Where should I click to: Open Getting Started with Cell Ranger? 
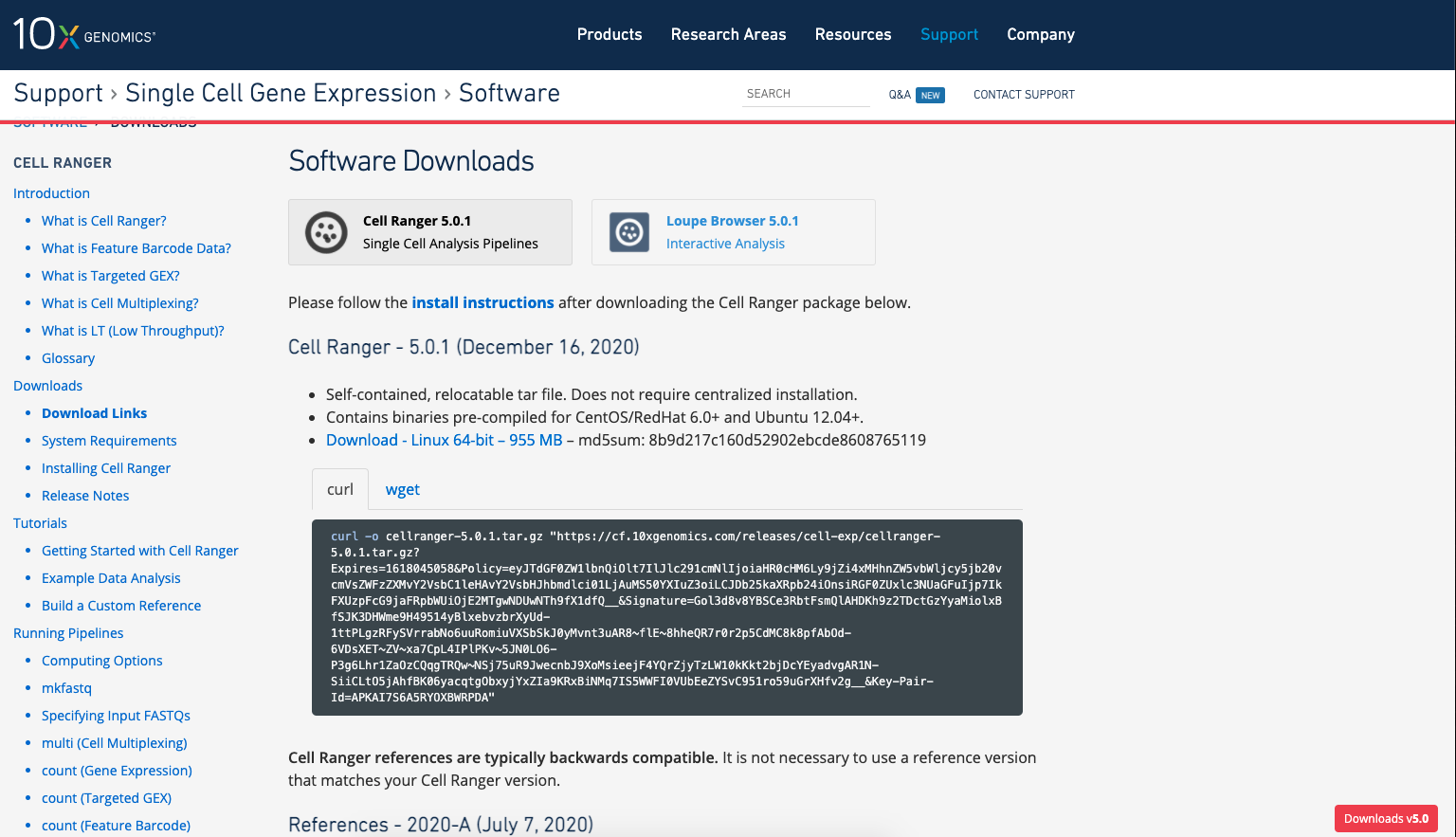[140, 551]
